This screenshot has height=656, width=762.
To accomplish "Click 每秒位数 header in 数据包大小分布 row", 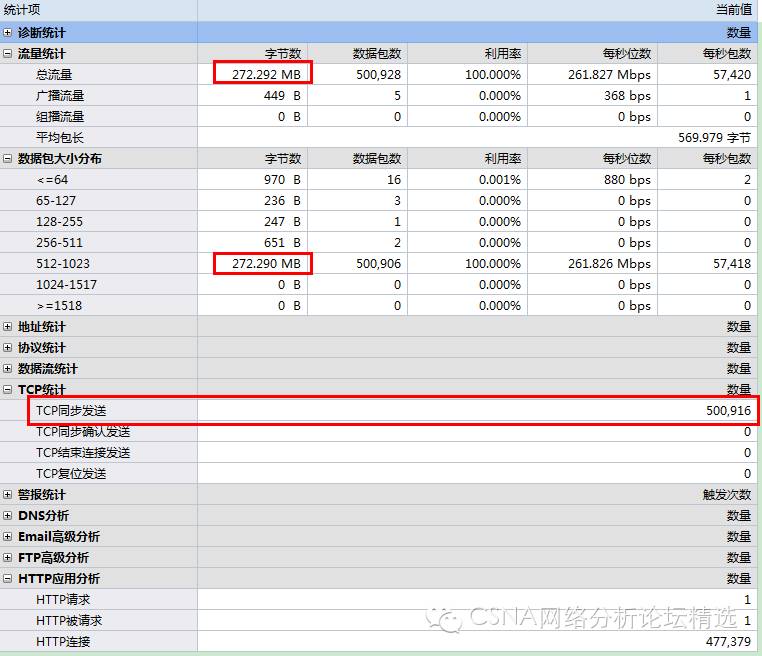I will click(627, 158).
